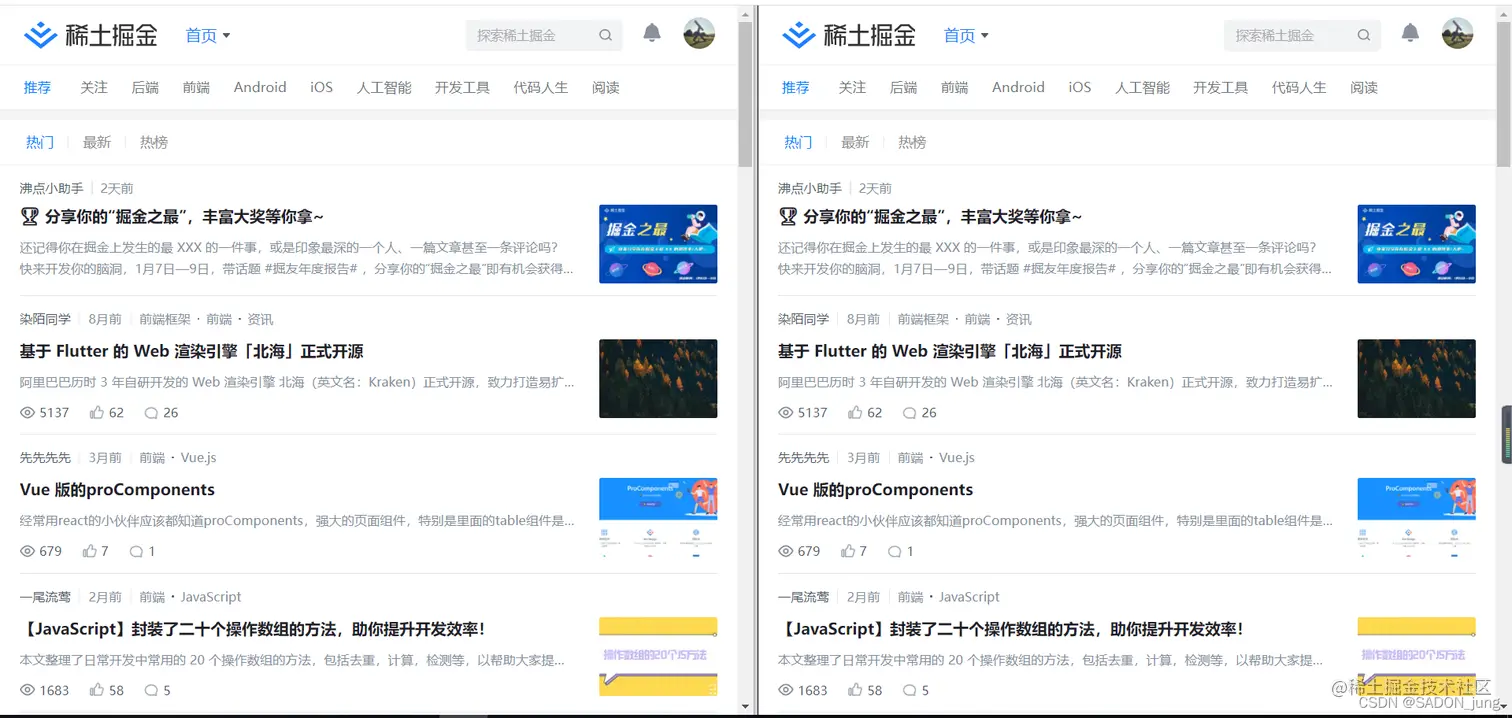Click views eye icon of JavaScript article, left
The image size is (1512, 718).
27,690
